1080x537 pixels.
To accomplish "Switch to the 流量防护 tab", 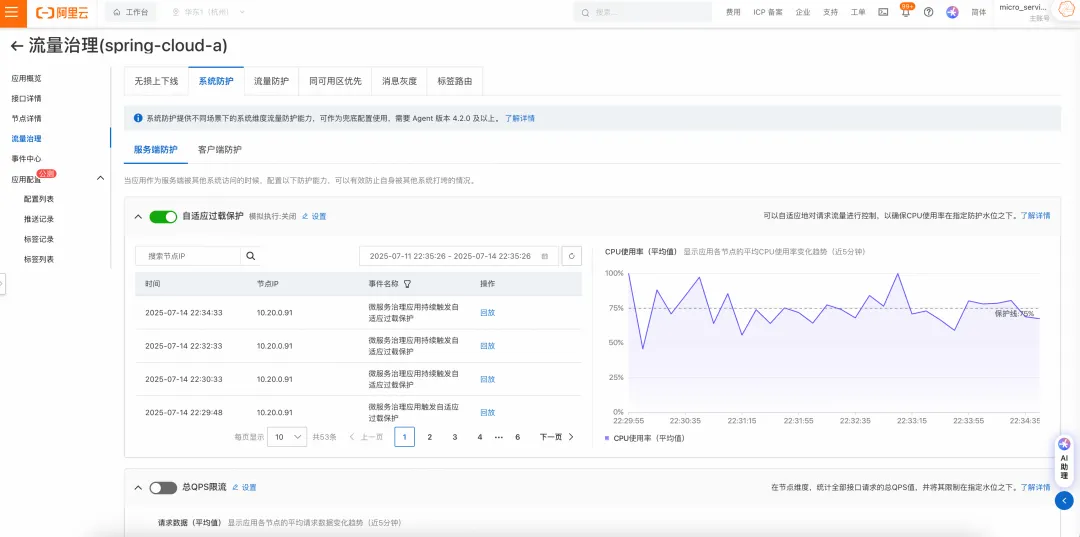I will click(x=271, y=81).
